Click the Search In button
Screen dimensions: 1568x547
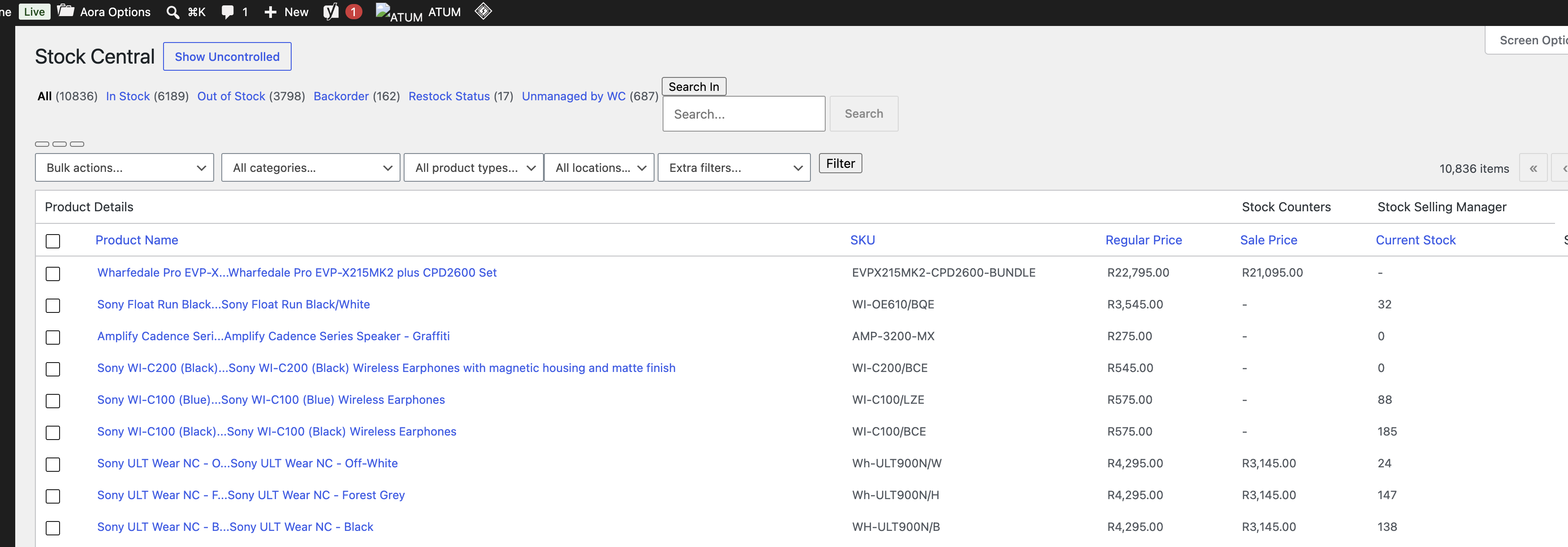coord(694,86)
